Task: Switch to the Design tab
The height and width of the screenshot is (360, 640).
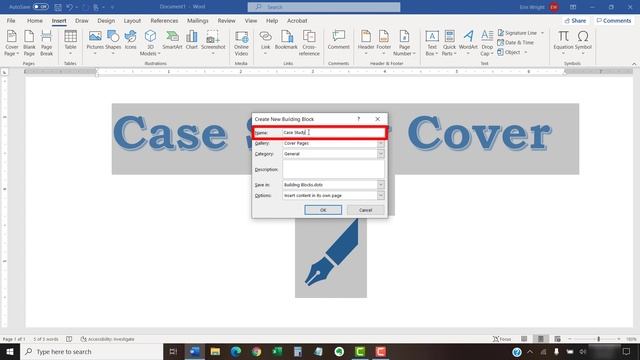Action: coord(106,20)
